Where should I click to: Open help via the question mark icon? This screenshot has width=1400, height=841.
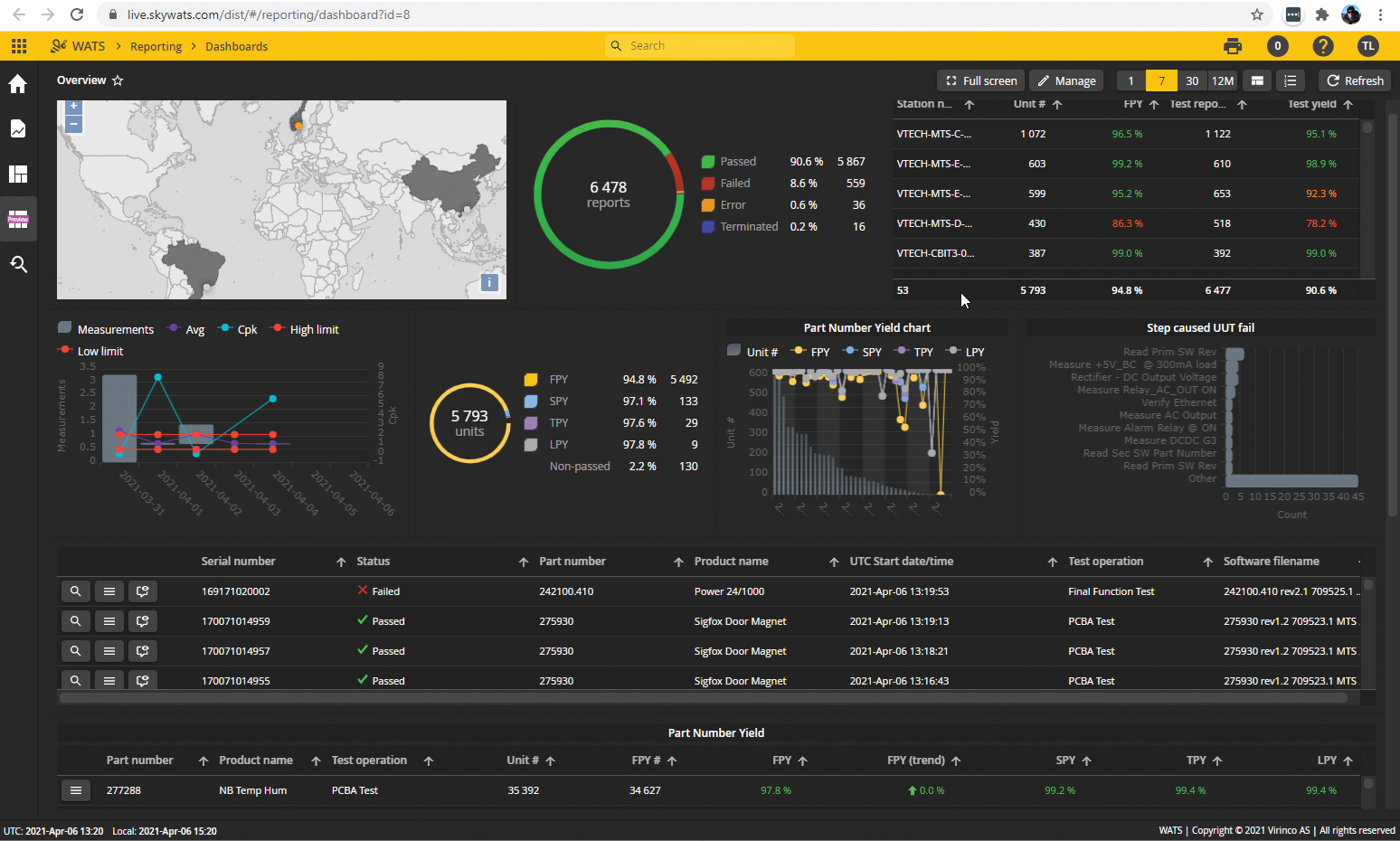(x=1322, y=45)
